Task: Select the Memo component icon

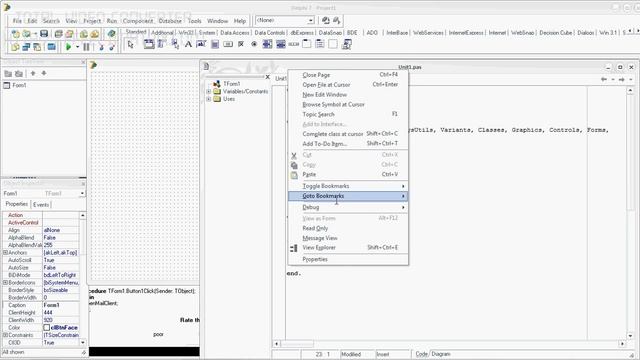Action: (215, 44)
